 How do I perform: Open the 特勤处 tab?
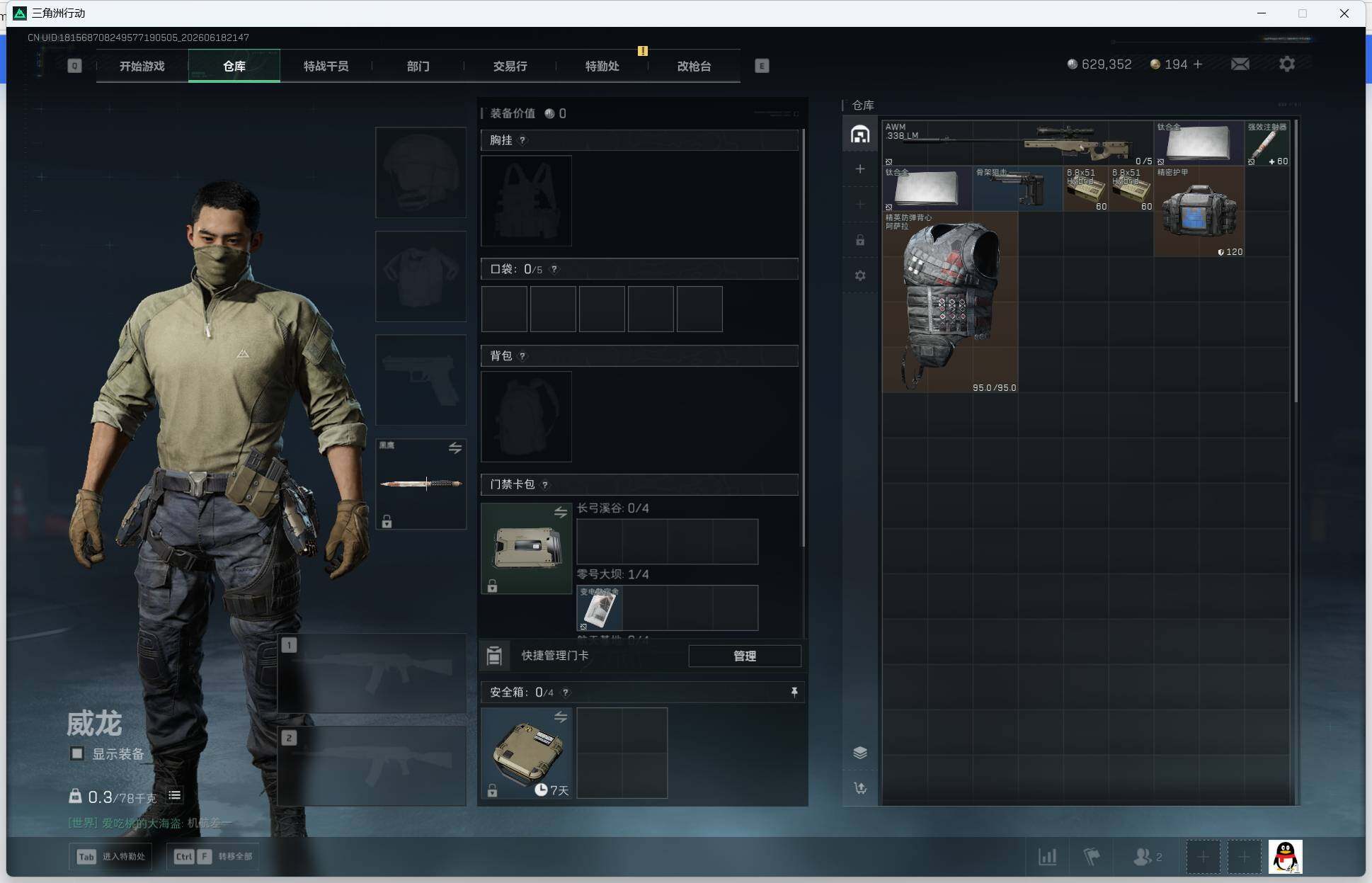[602, 66]
